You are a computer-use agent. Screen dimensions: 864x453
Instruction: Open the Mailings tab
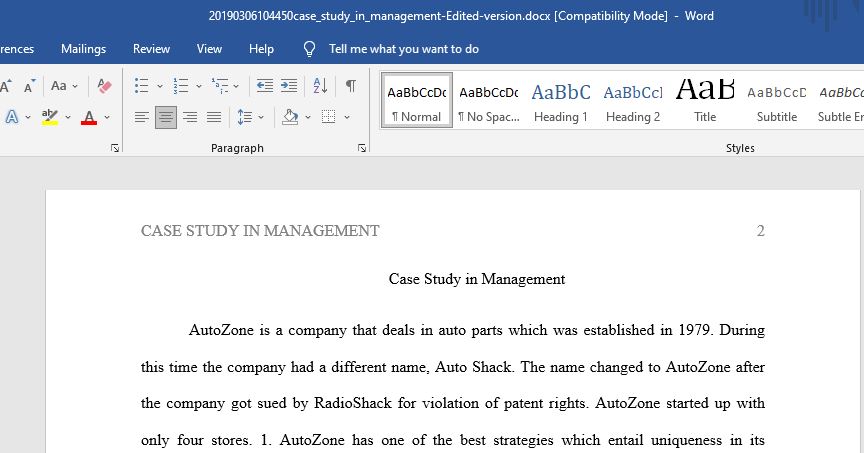click(83, 48)
